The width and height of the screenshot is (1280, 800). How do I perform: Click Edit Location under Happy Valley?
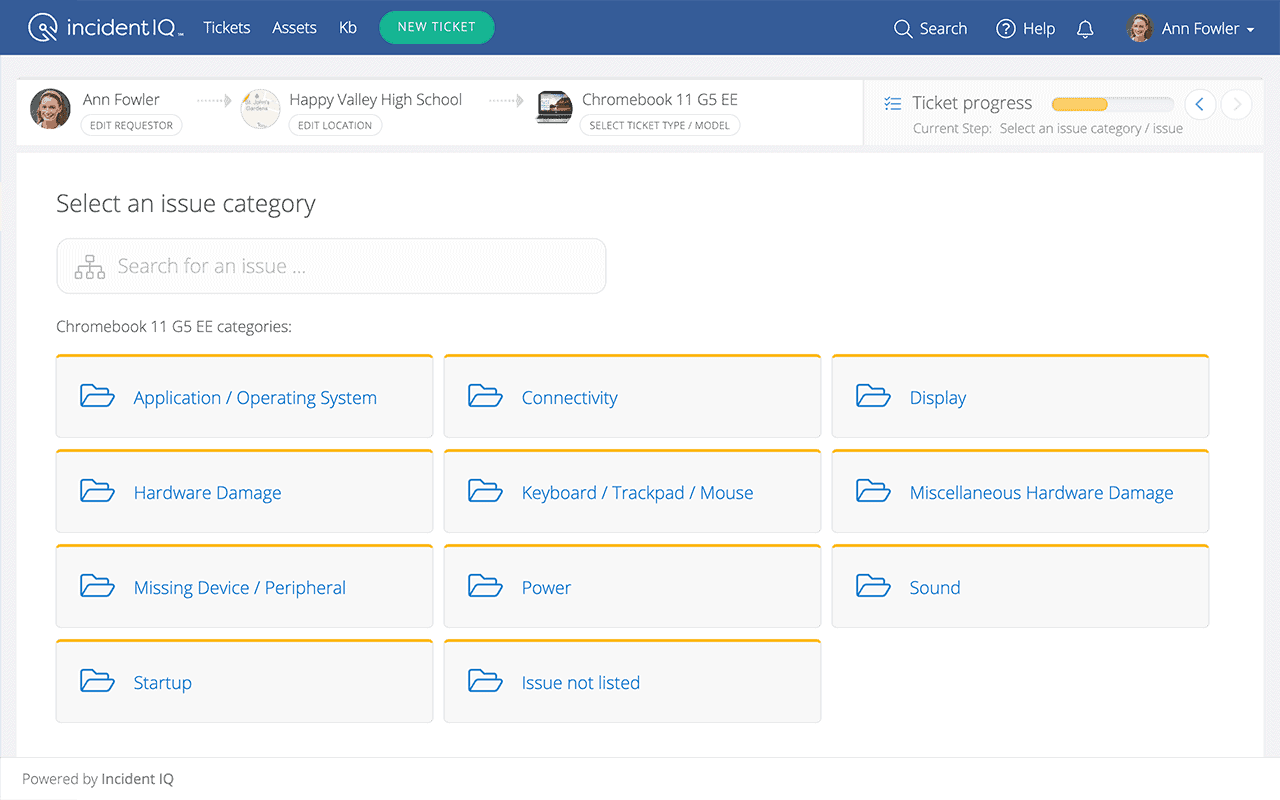(335, 126)
